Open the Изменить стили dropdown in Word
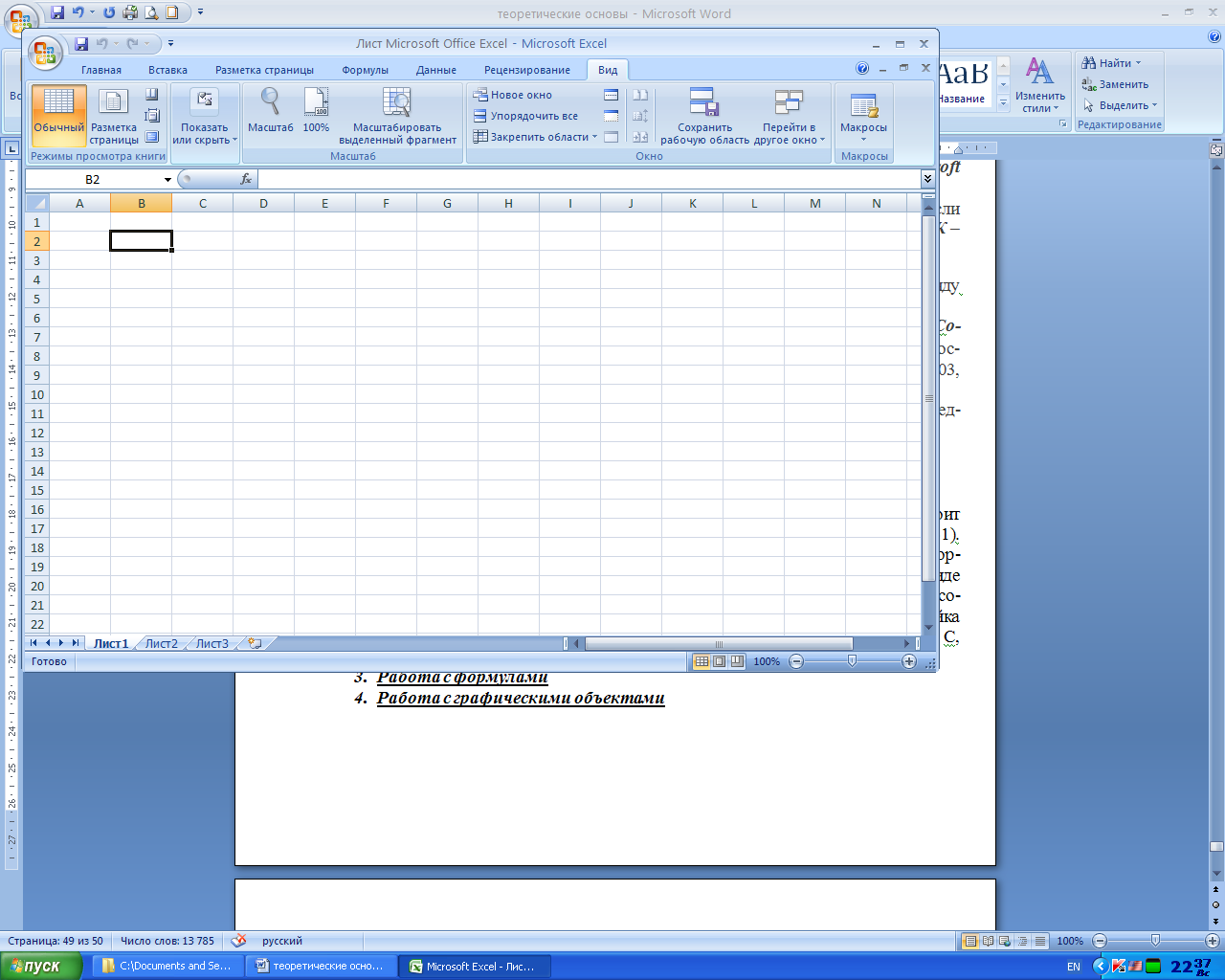 coord(1040,84)
